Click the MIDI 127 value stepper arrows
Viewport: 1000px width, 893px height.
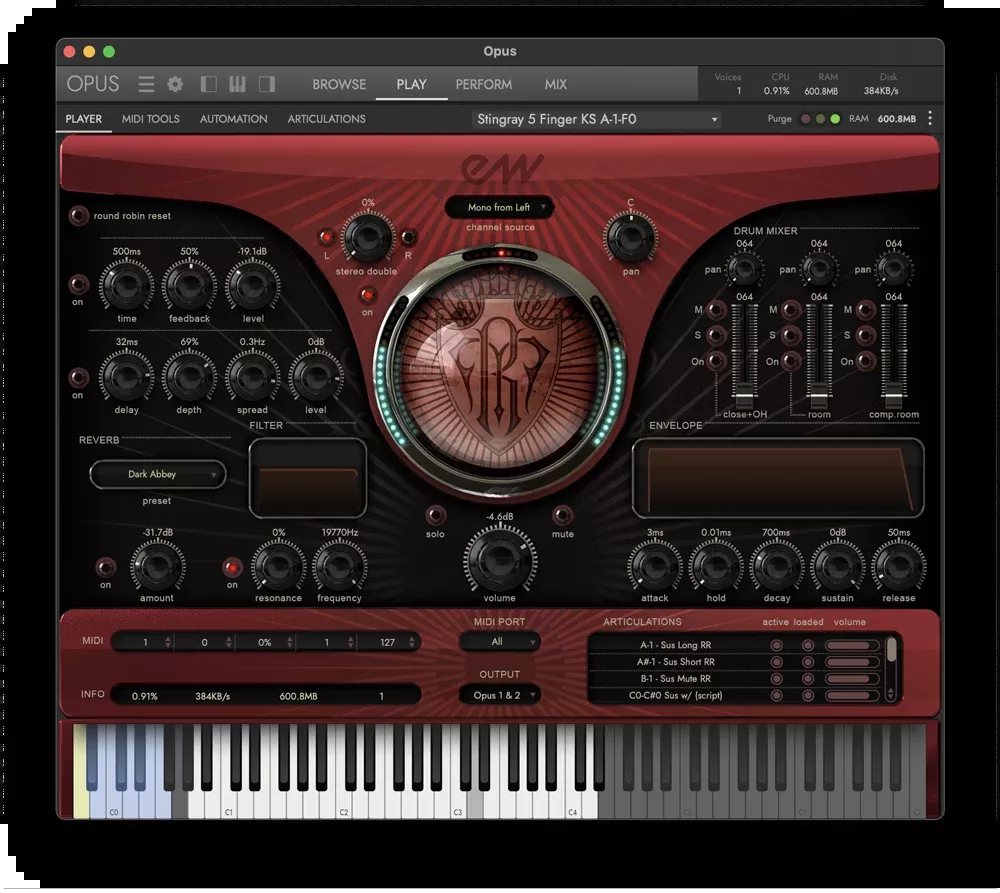tap(411, 642)
